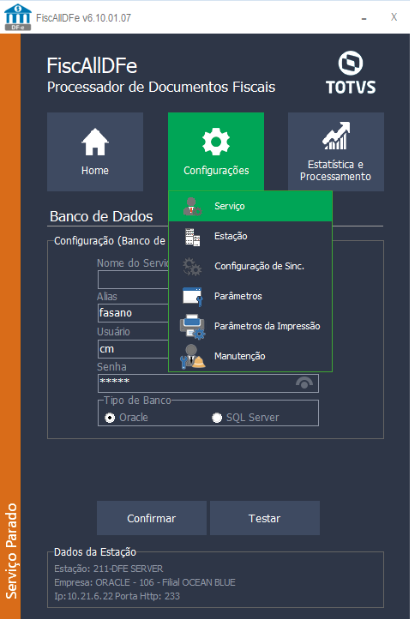Click the Serviço Parado status label
This screenshot has width=410, height=619.
point(11,551)
